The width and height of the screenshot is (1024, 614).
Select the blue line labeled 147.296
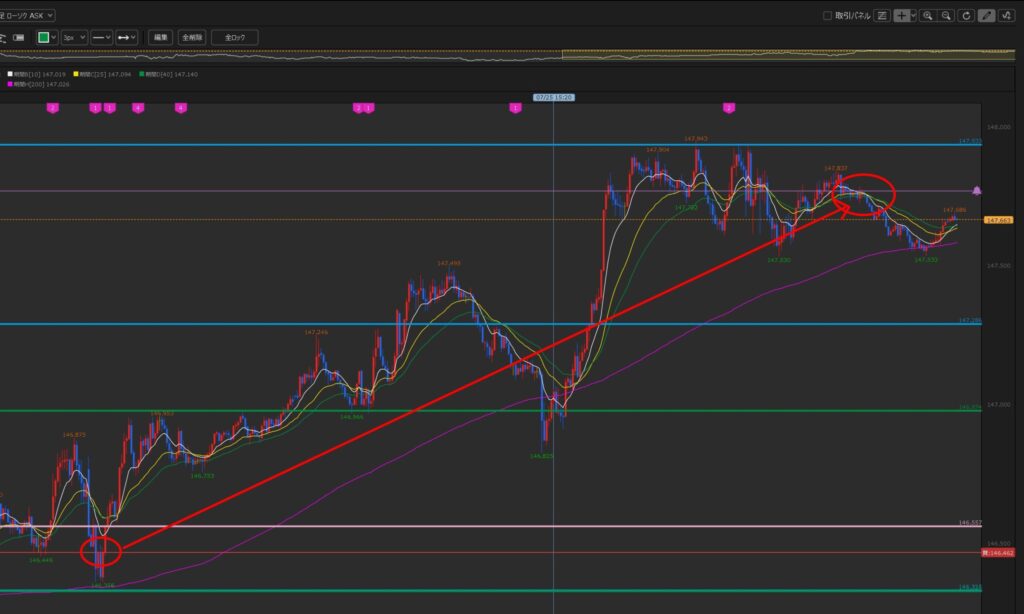[490, 323]
